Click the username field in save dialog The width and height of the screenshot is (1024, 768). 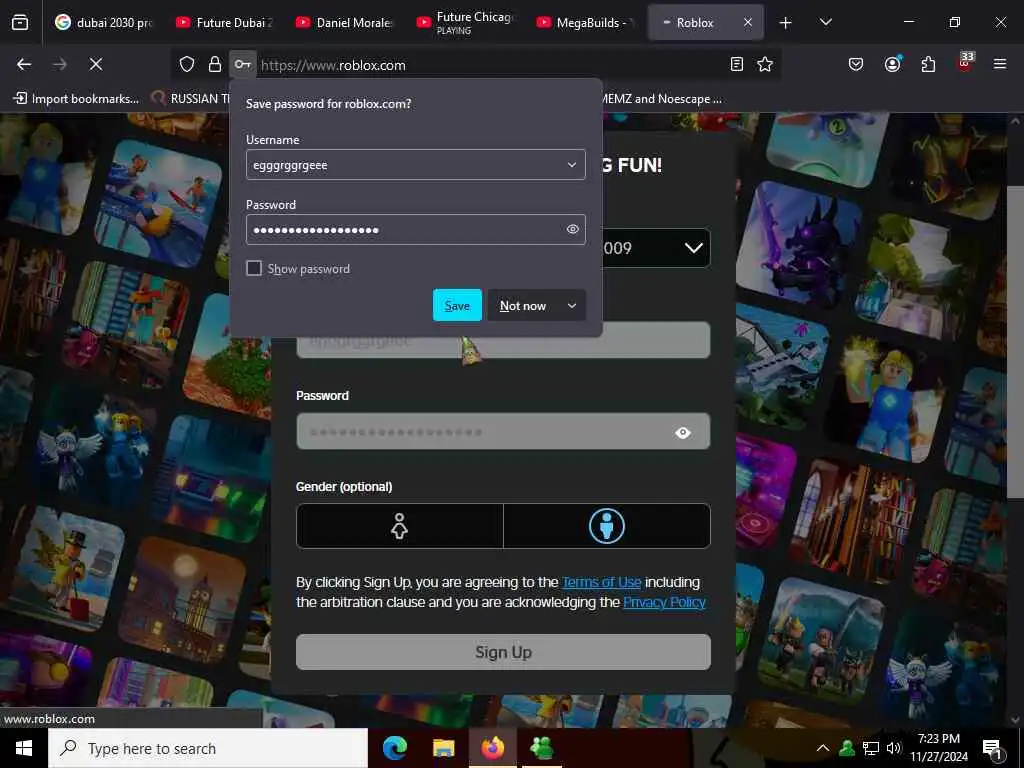pos(415,165)
